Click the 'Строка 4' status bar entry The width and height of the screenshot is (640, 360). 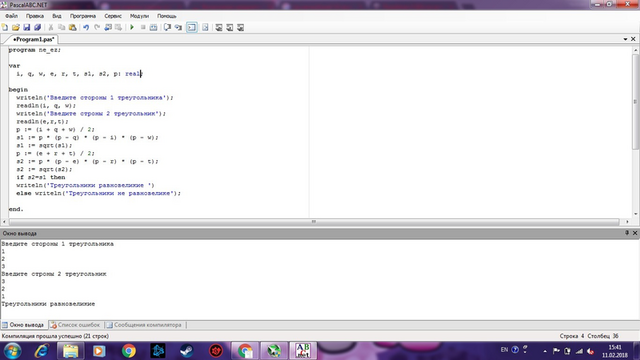572,336
